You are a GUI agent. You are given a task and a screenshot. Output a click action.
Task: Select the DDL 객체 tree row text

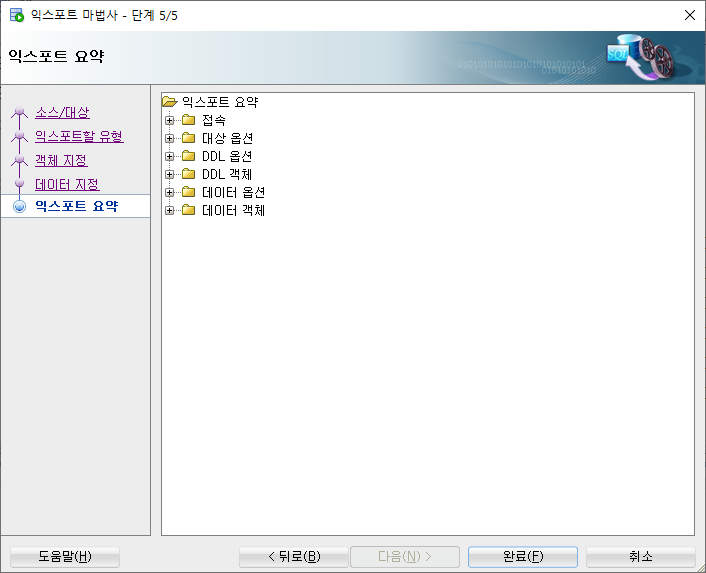227,174
